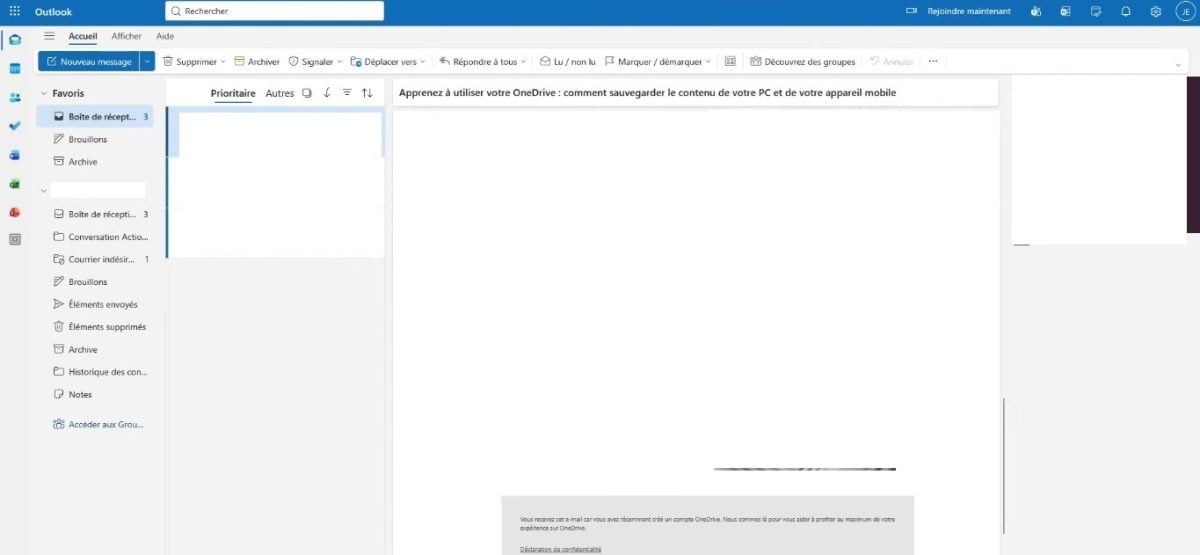The width and height of the screenshot is (1200, 555).
Task: Expand the ribbon with the chevron at toolbar end
Action: click(1178, 64)
